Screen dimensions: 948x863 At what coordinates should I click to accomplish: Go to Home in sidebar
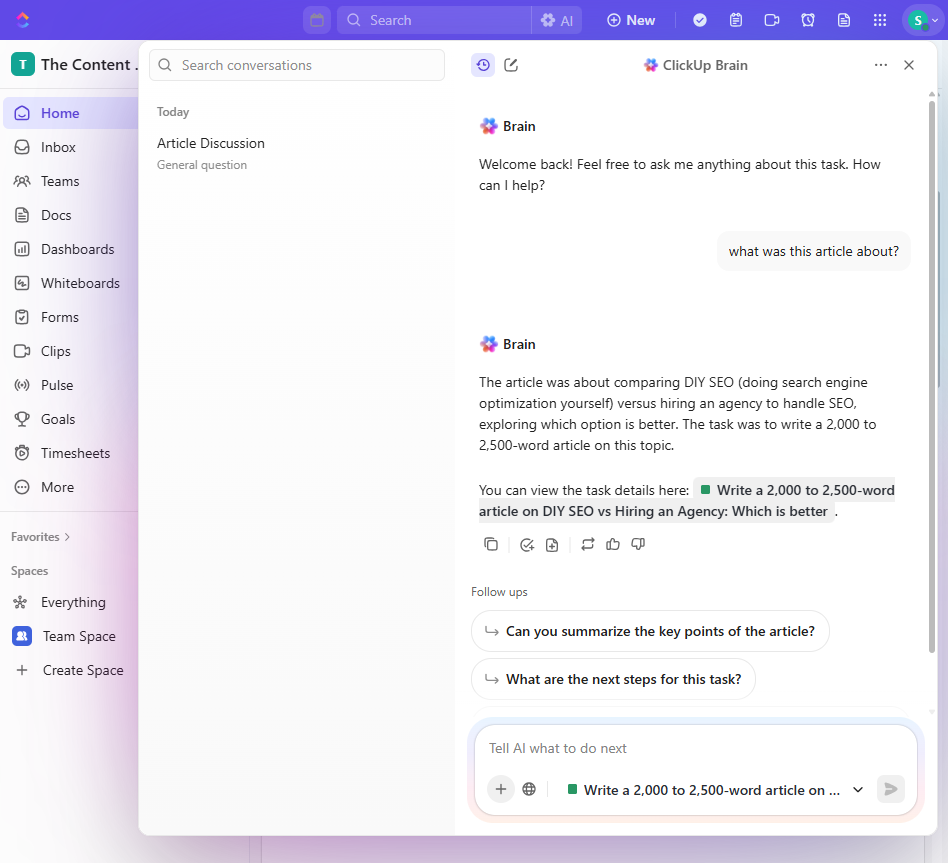coord(71,113)
